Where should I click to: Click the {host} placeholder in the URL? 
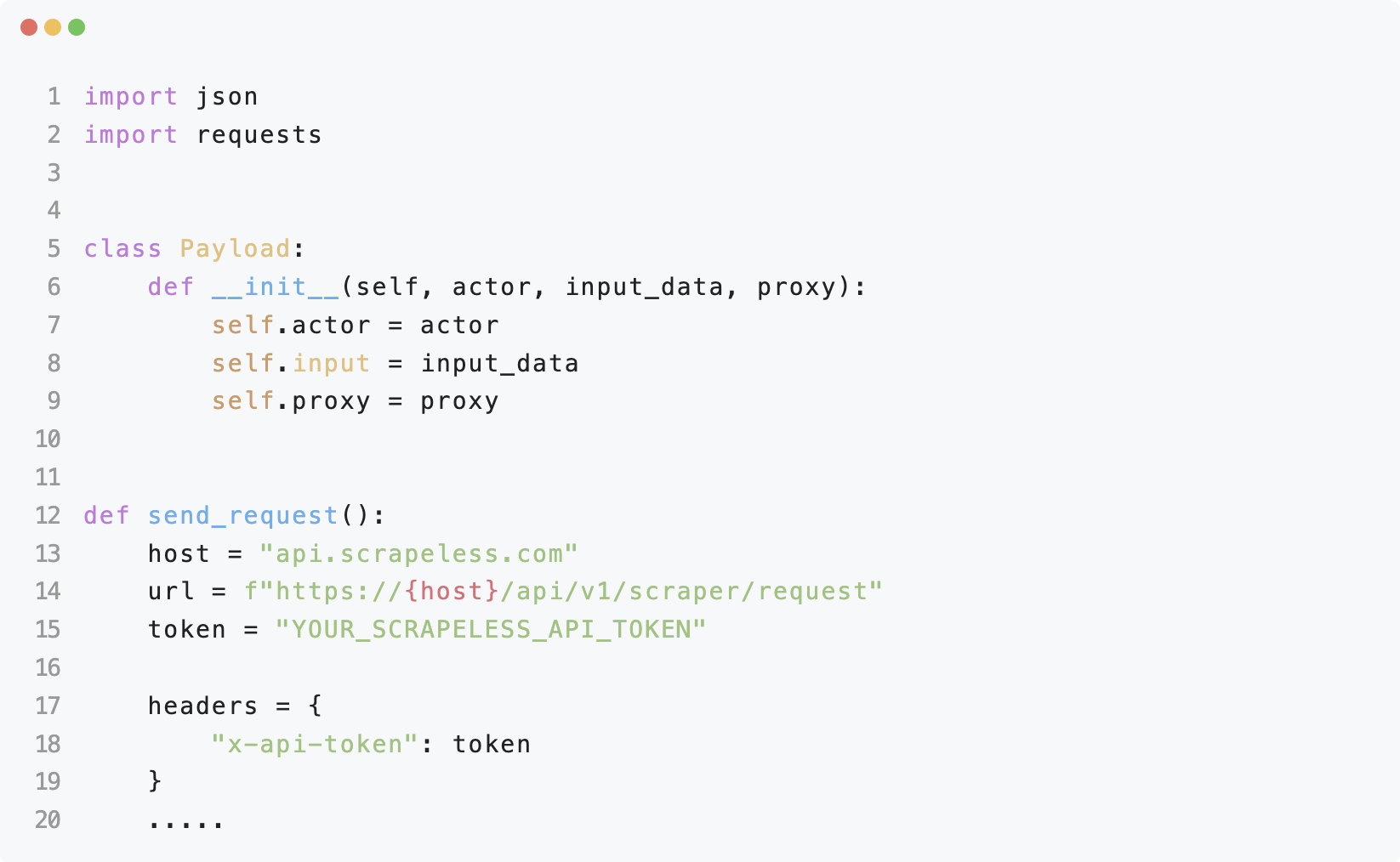coord(452,592)
